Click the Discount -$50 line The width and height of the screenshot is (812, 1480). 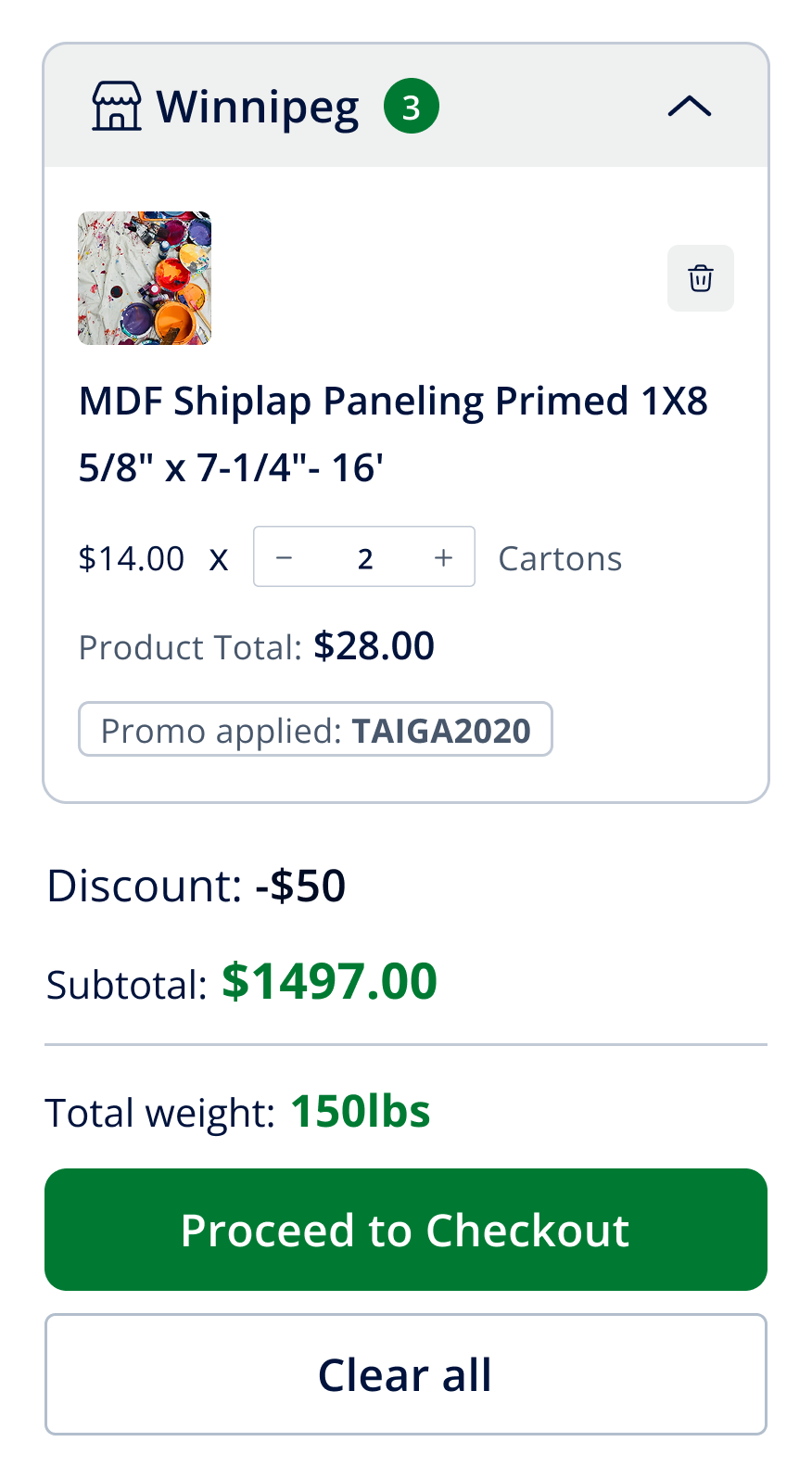(x=197, y=886)
